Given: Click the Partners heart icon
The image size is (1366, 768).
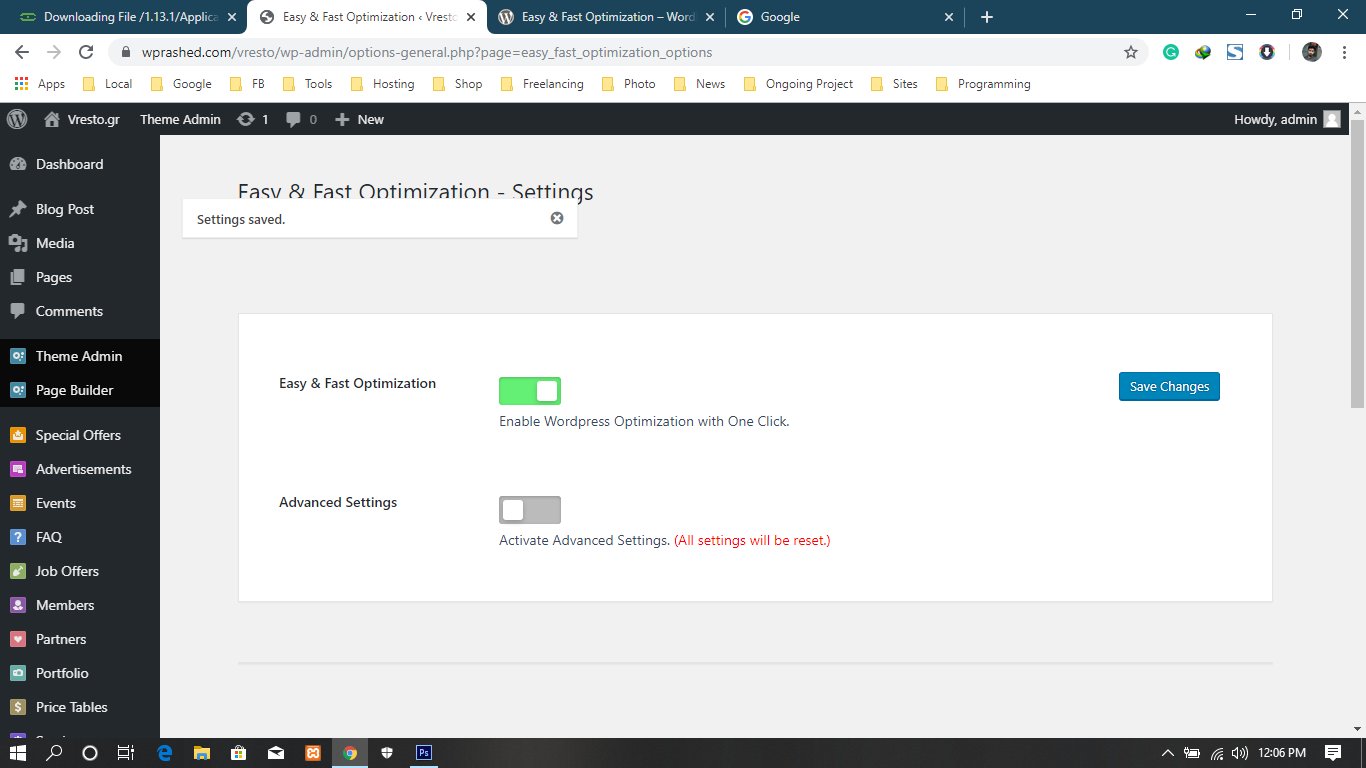Looking at the screenshot, I should pos(18,639).
